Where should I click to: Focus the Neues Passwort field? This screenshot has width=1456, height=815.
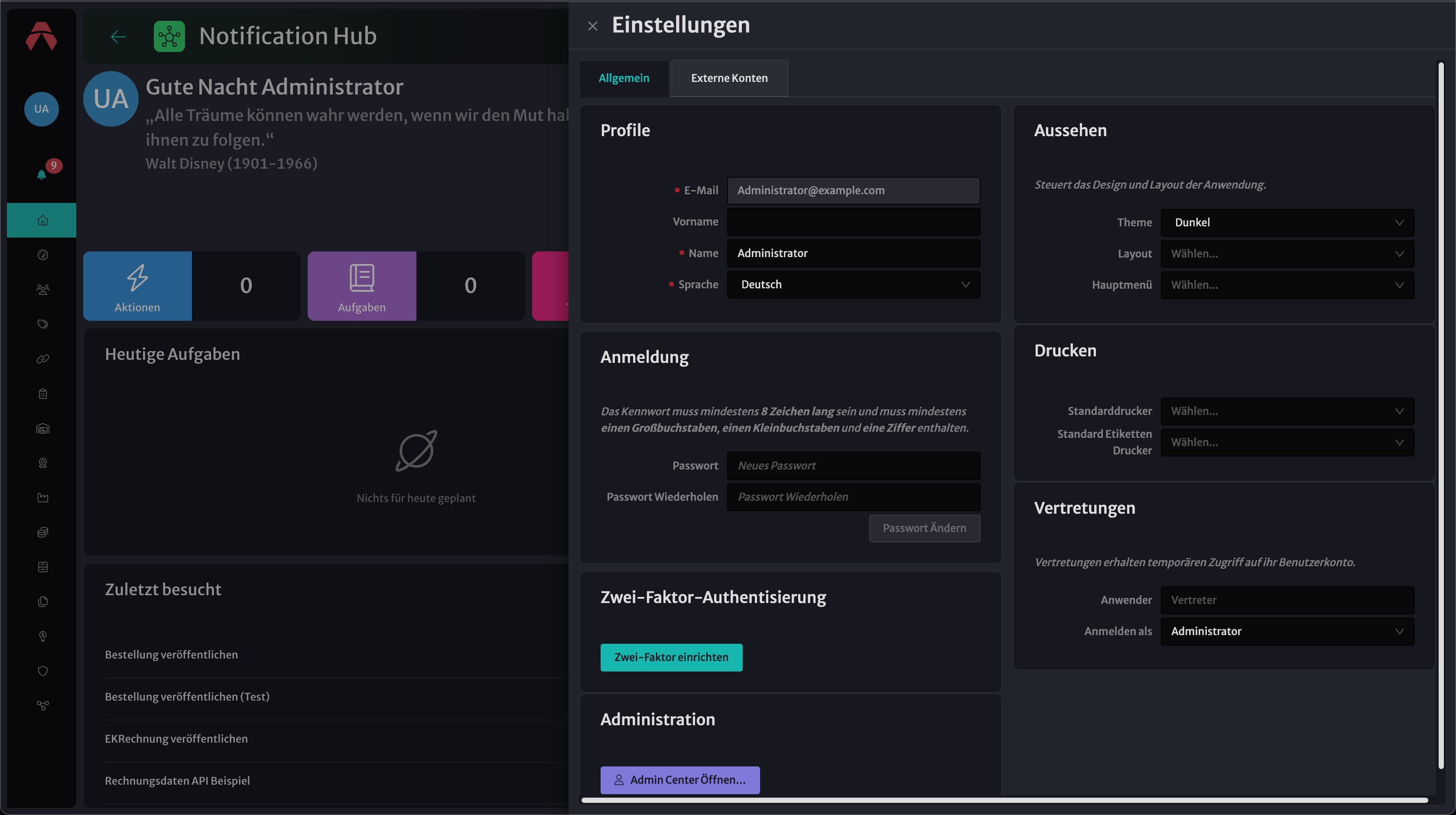854,466
